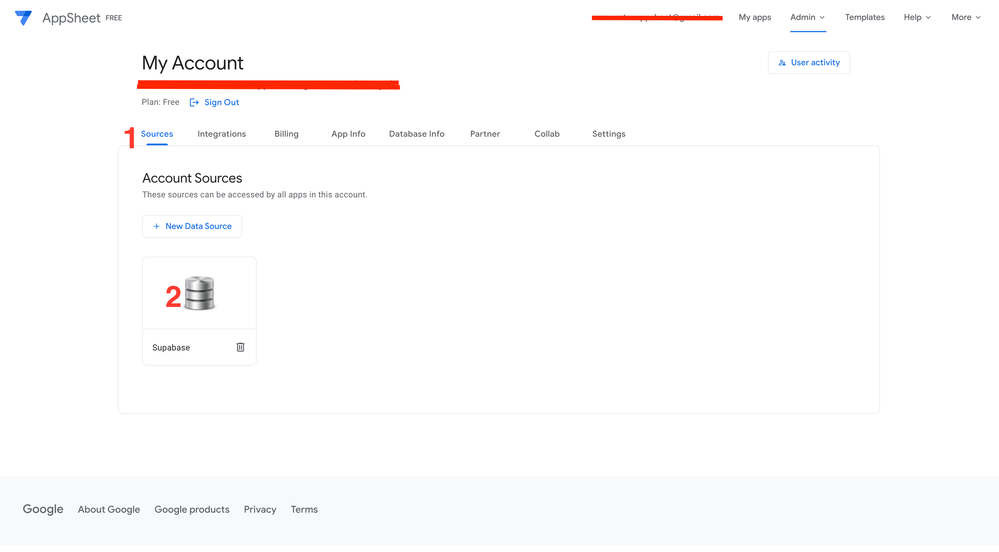
Task: Switch to the Billing tab
Action: point(286,134)
